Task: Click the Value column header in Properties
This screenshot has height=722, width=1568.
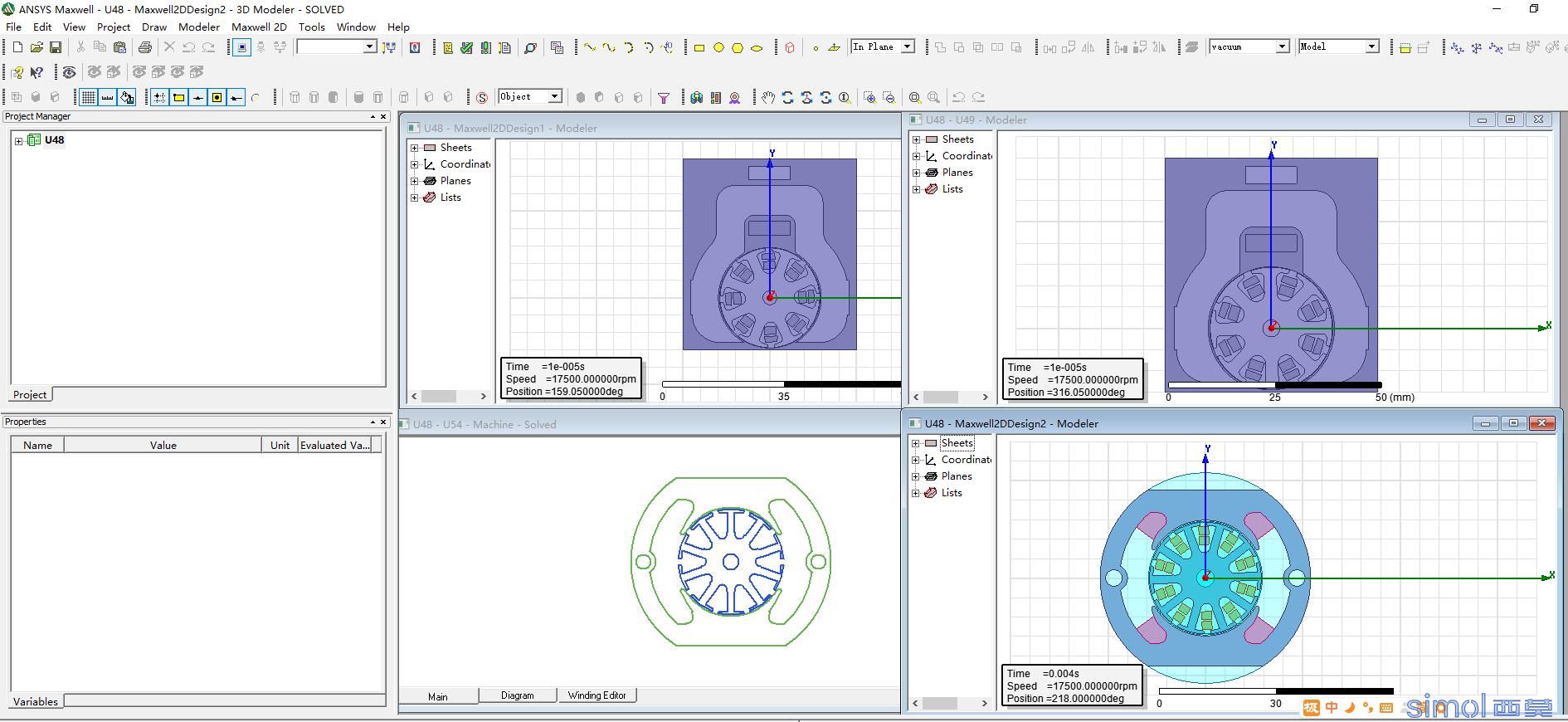Action: (163, 445)
